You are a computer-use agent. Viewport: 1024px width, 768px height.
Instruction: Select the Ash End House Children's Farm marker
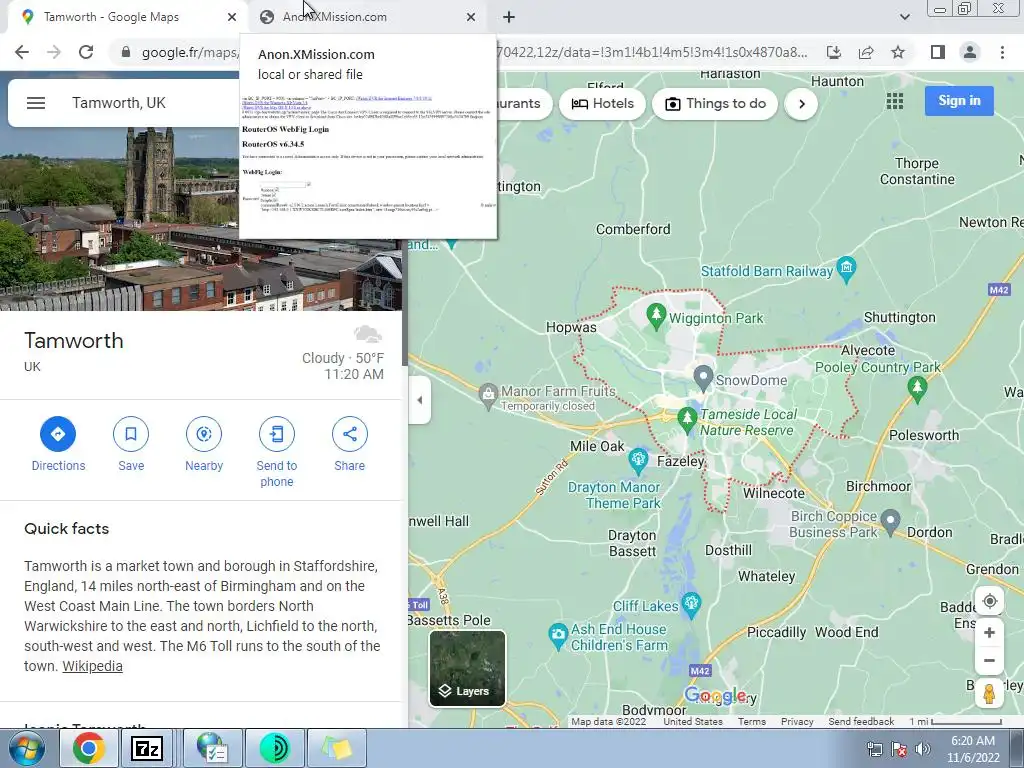click(x=558, y=635)
